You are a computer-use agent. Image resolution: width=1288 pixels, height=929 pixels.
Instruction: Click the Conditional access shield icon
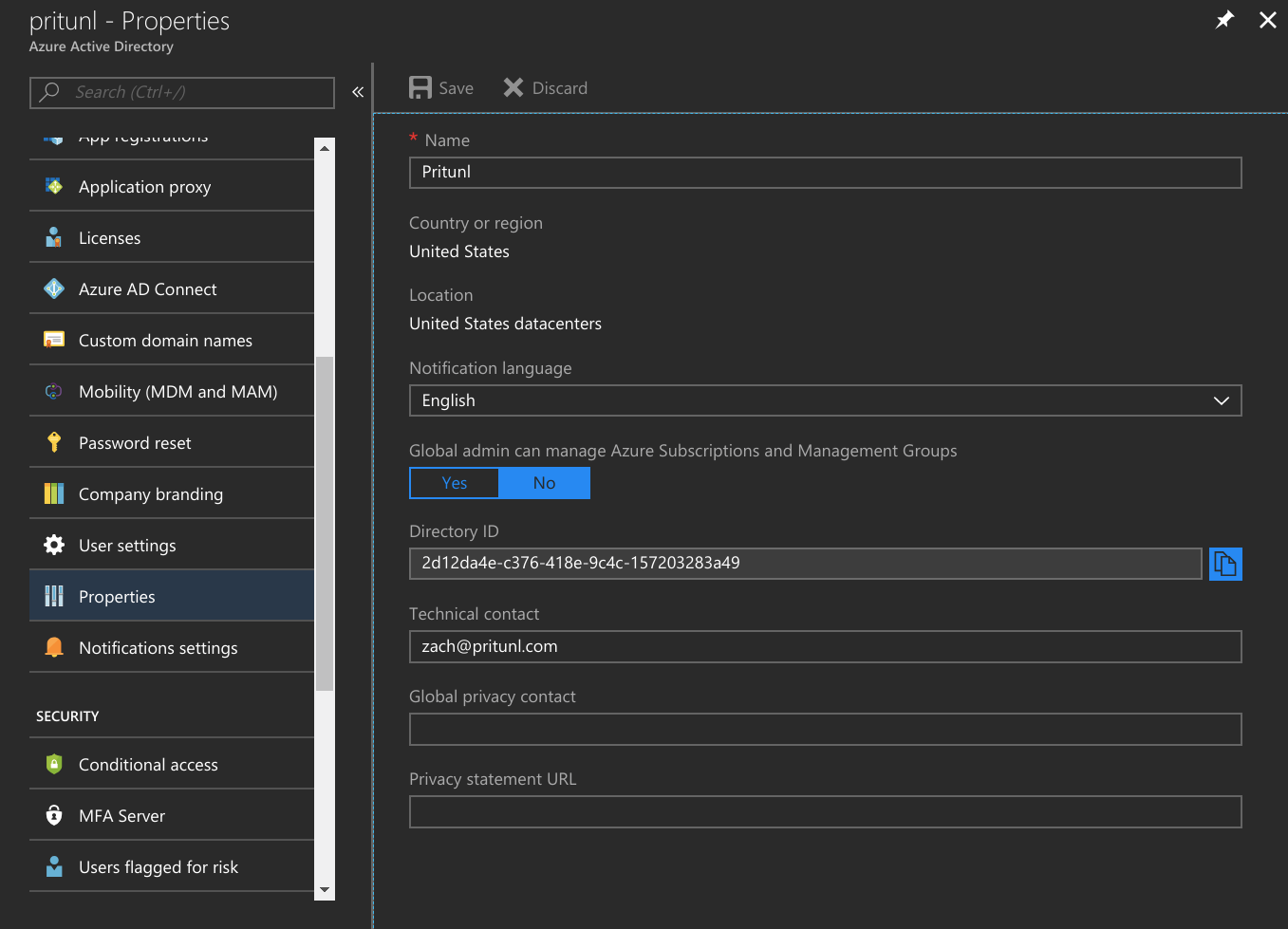pyautogui.click(x=54, y=764)
